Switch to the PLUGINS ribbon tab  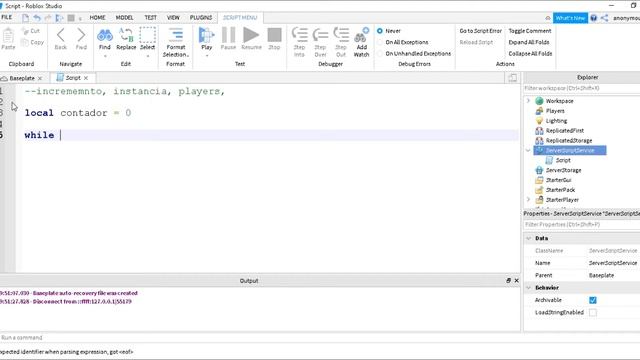point(201,18)
